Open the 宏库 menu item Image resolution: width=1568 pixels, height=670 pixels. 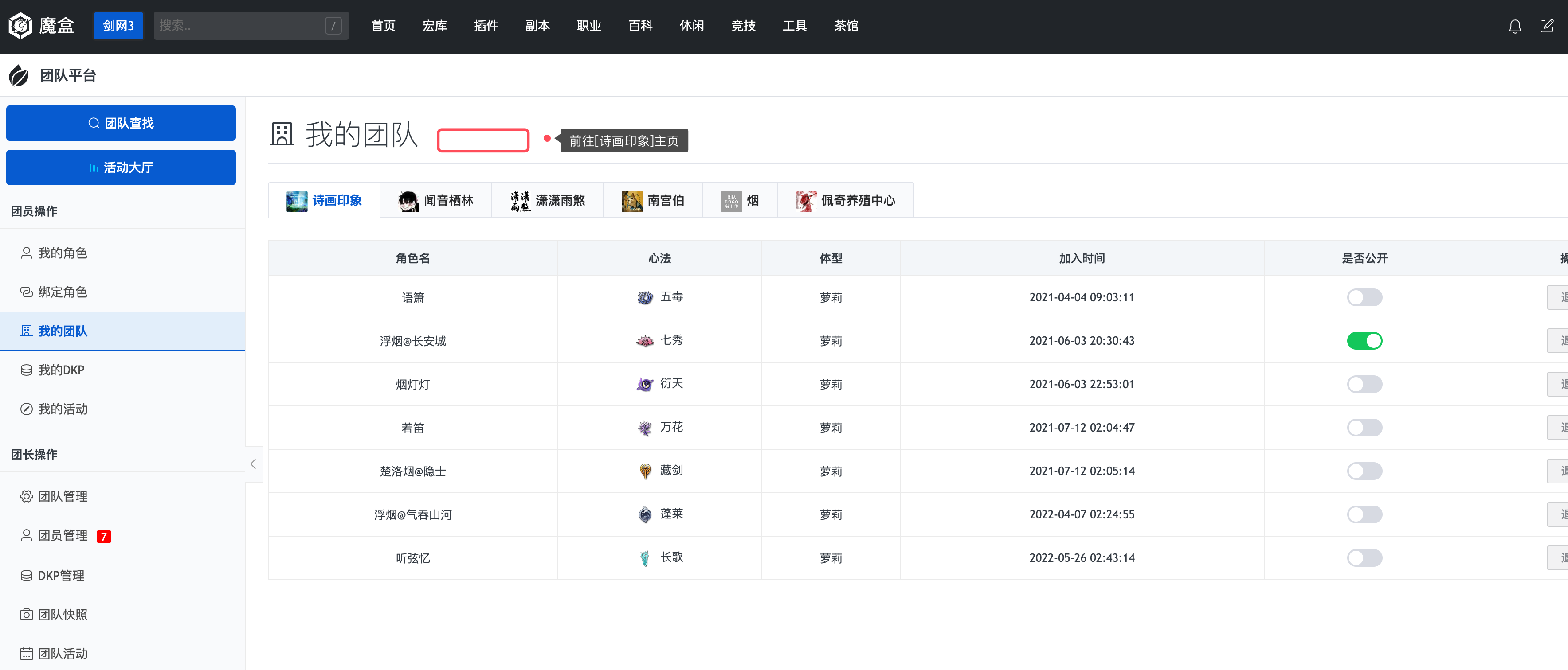434,26
